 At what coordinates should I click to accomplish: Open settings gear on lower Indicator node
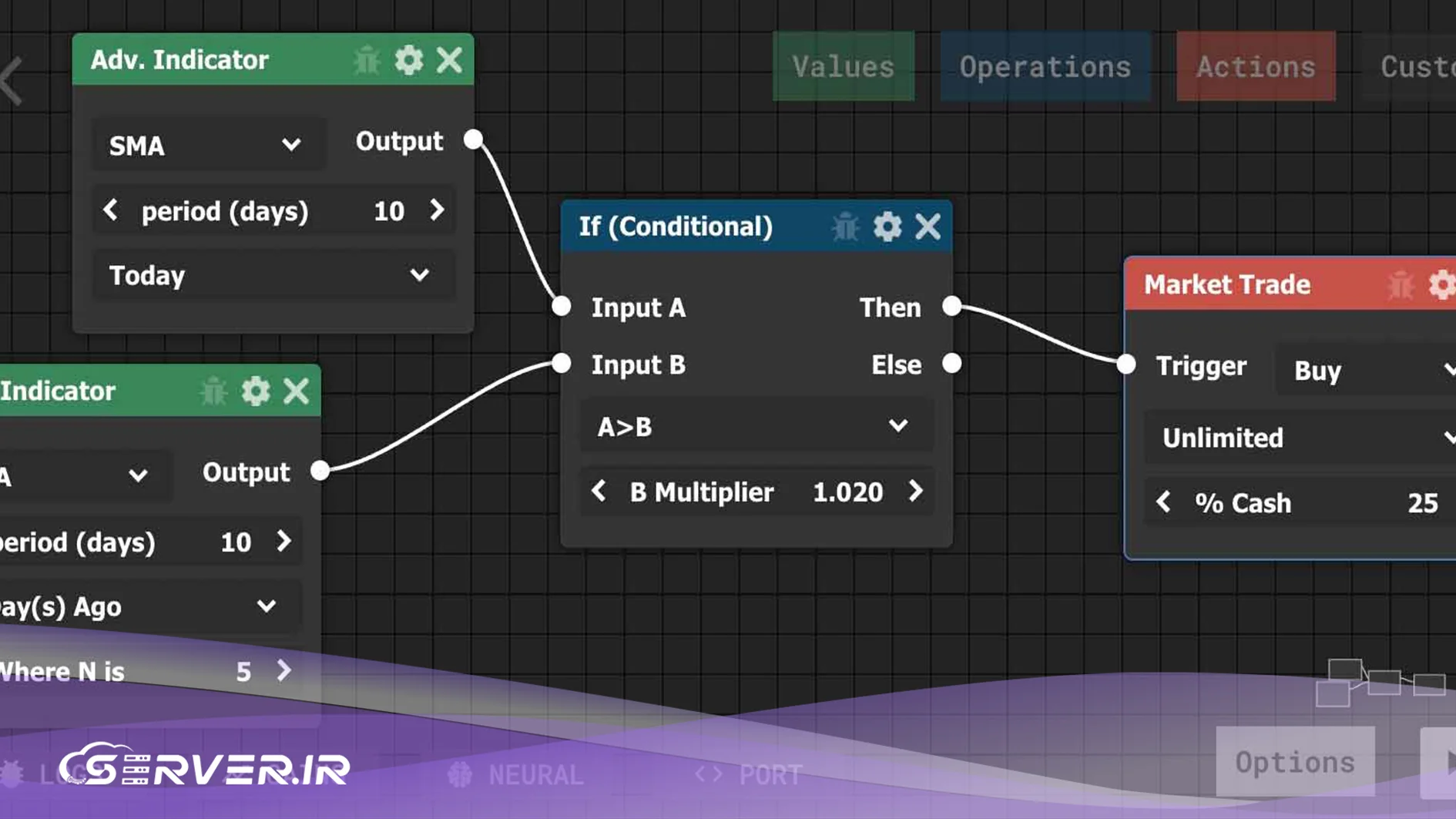tap(256, 391)
